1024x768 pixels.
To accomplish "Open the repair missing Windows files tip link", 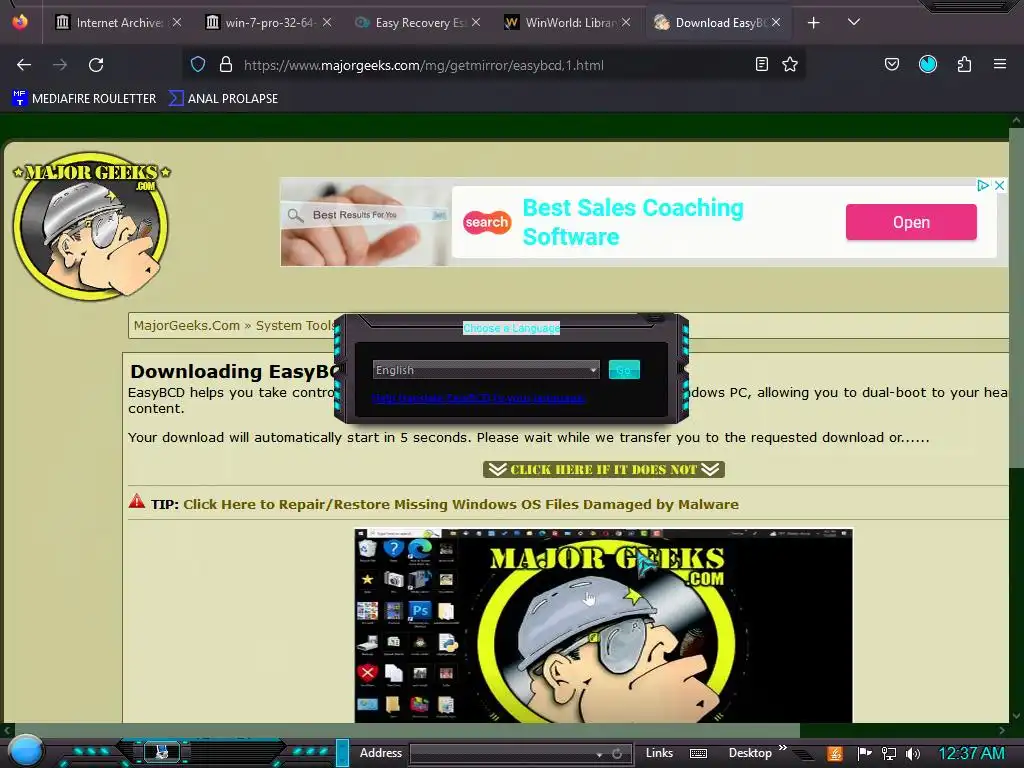I will (x=460, y=504).
